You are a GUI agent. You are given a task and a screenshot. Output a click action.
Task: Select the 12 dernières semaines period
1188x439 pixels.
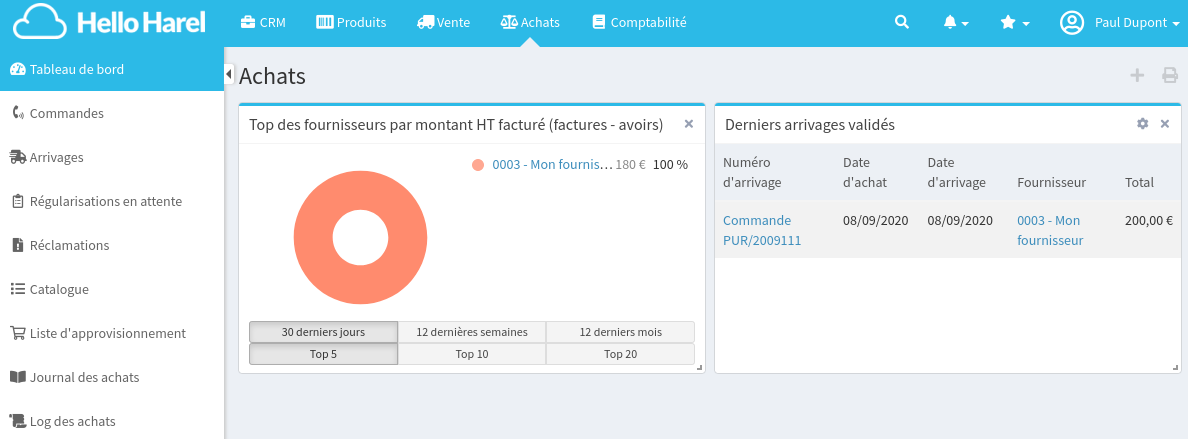[471, 332]
